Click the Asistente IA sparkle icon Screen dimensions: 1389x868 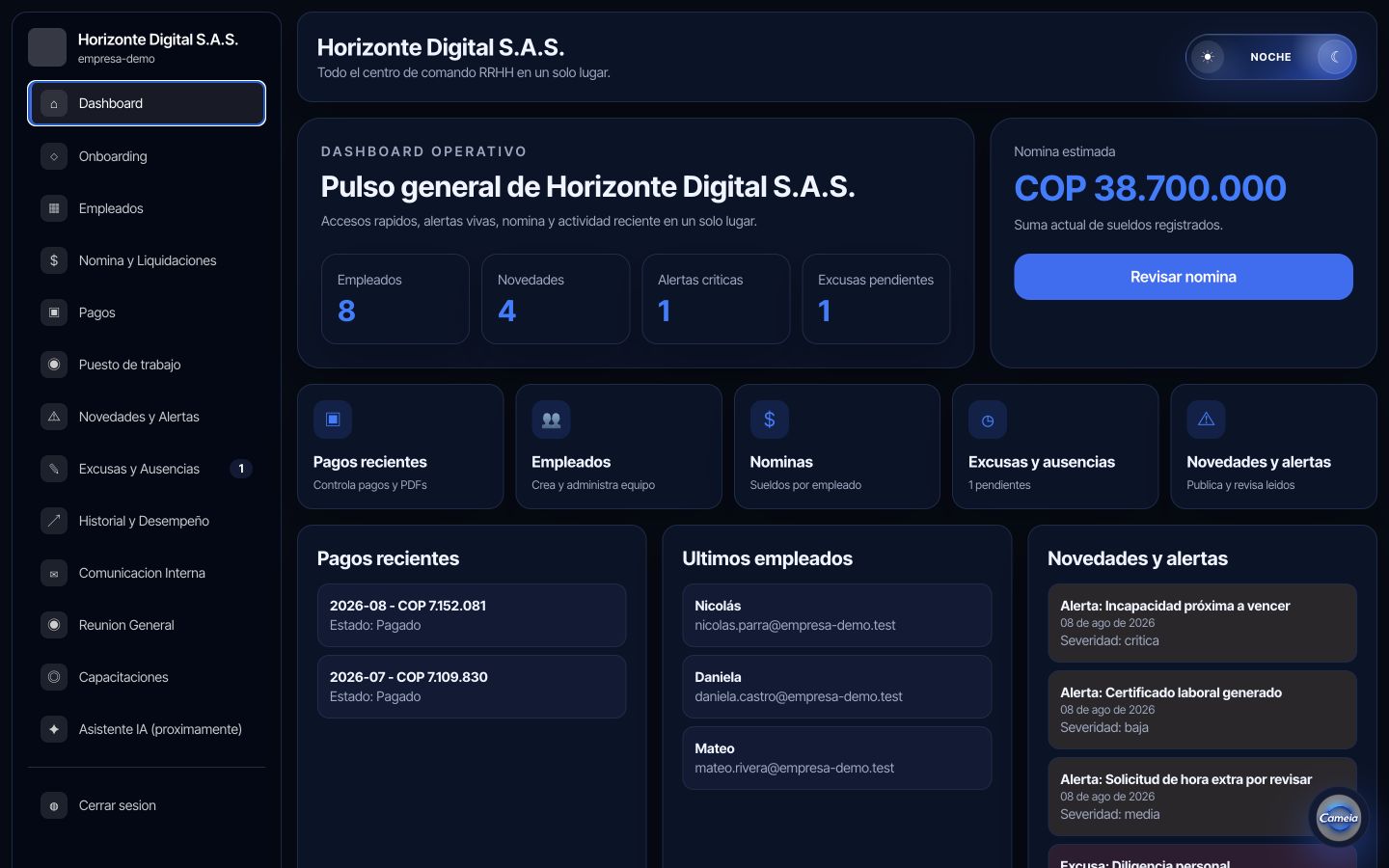point(54,729)
